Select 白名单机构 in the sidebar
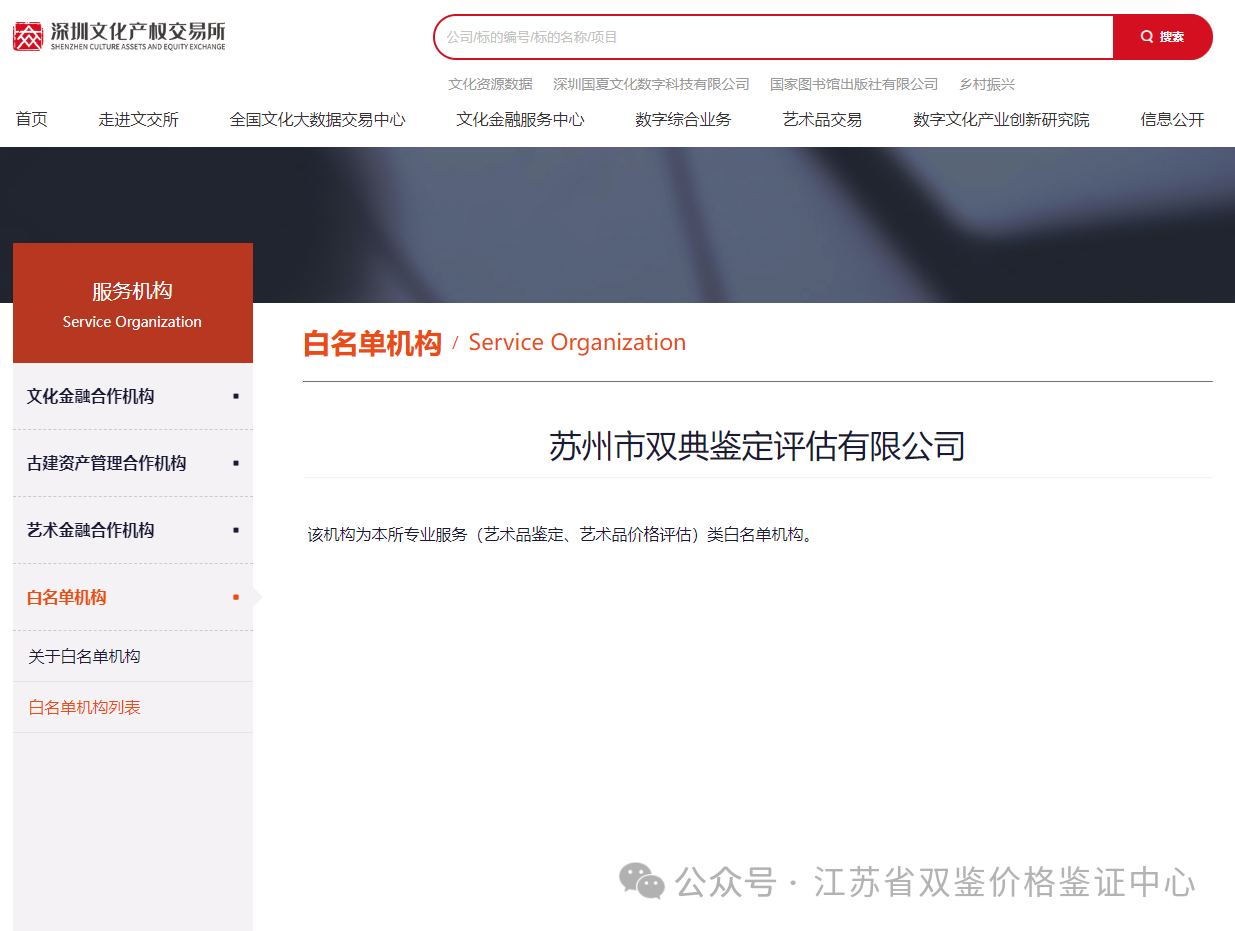 (x=133, y=597)
